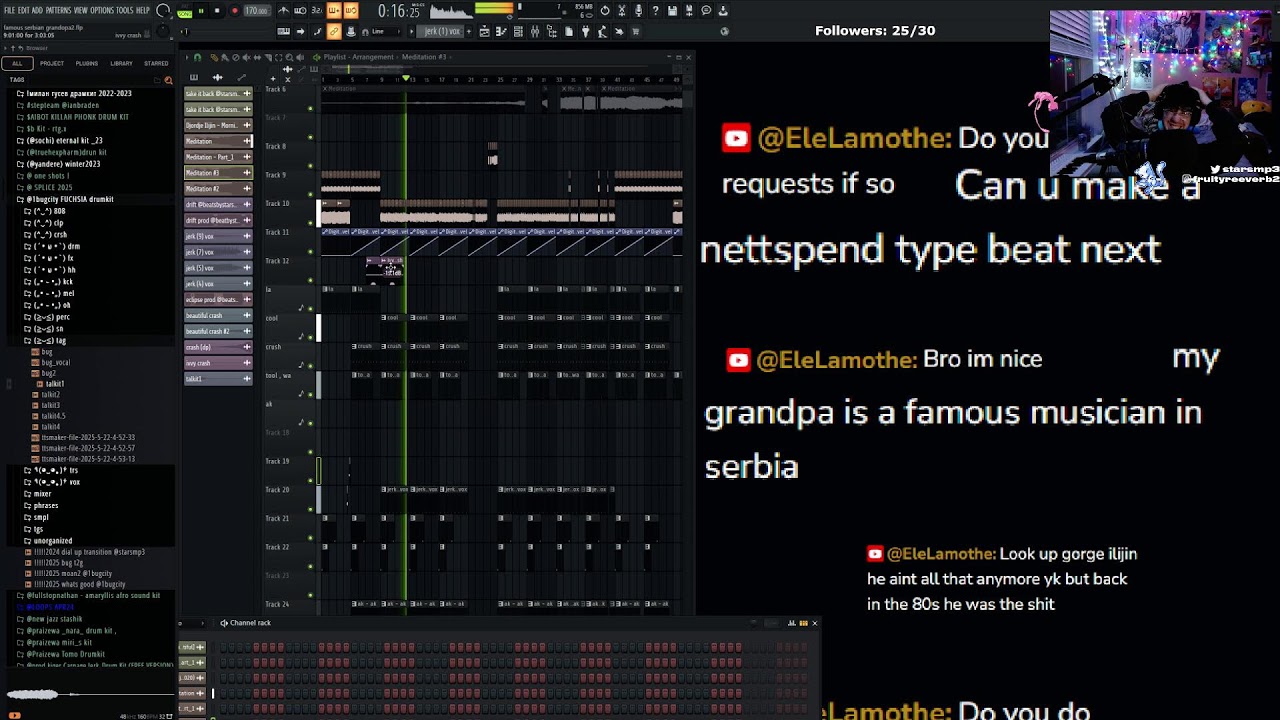Mute the cool track green dot
Viewport: 1280px width, 720px height.
(310, 338)
